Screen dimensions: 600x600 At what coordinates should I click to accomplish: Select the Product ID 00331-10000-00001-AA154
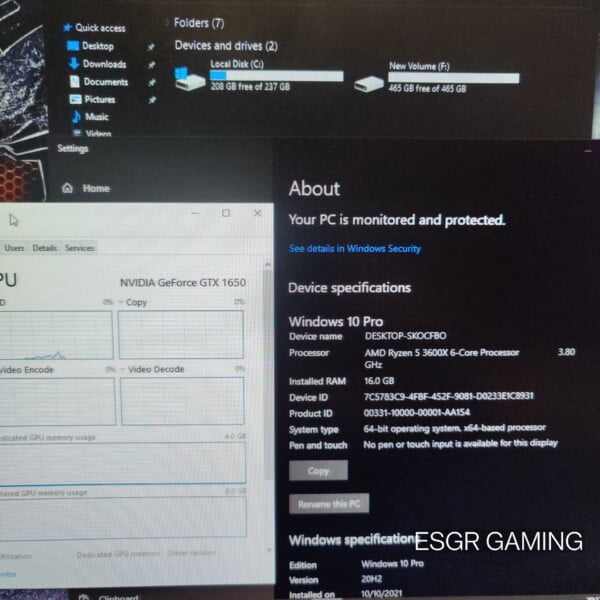coord(417,412)
